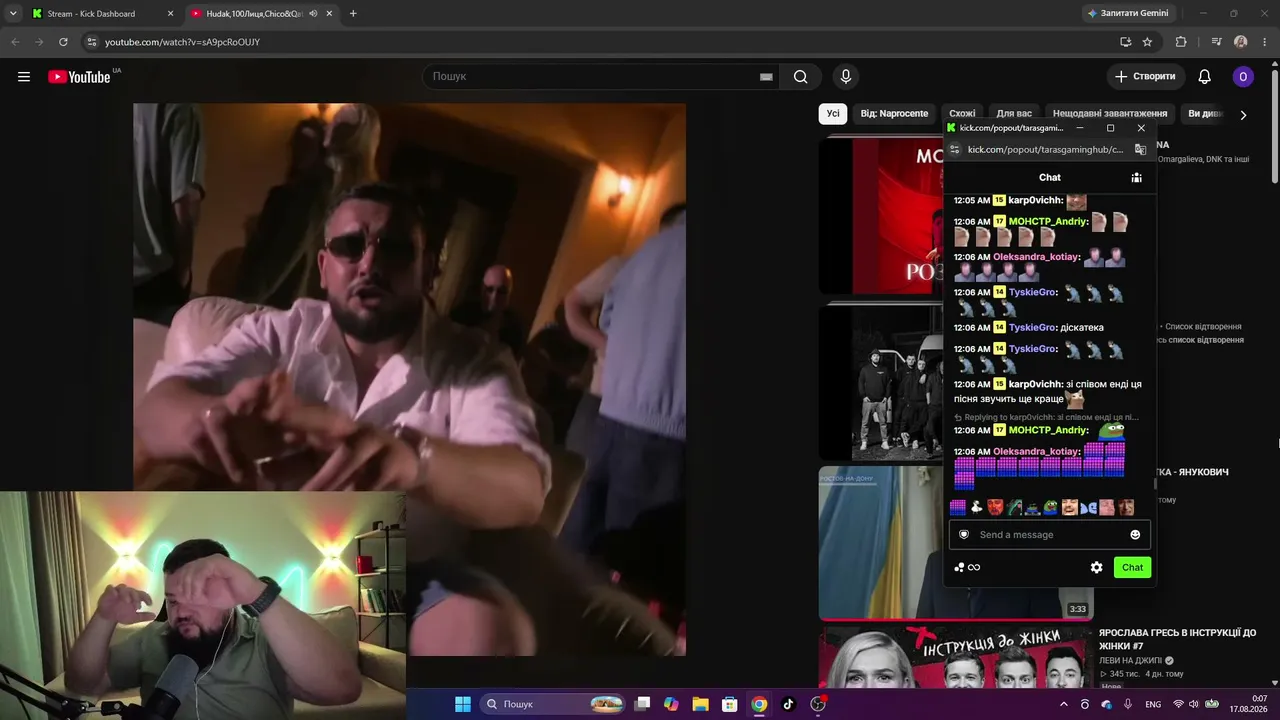The height and width of the screenshot is (720, 1280).
Task: Show hidden system tray icons
Action: pyautogui.click(x=1064, y=705)
